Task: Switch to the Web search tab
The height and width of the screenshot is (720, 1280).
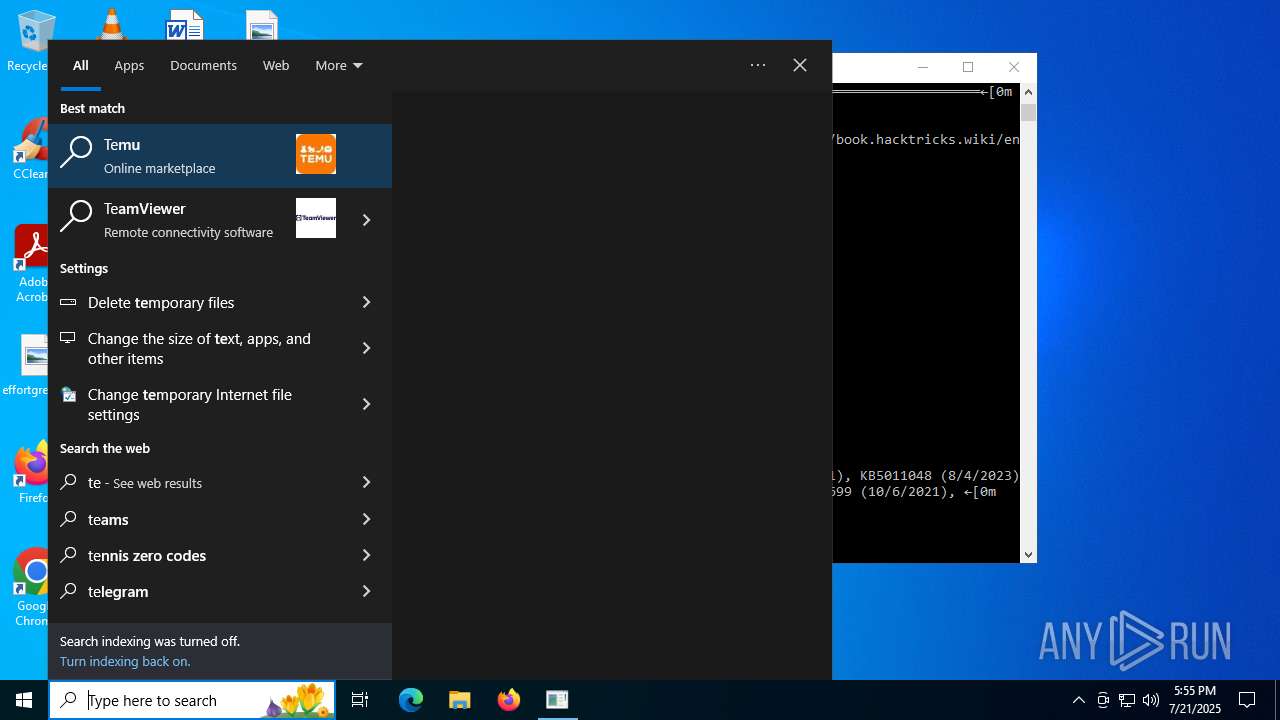Action: click(x=276, y=65)
